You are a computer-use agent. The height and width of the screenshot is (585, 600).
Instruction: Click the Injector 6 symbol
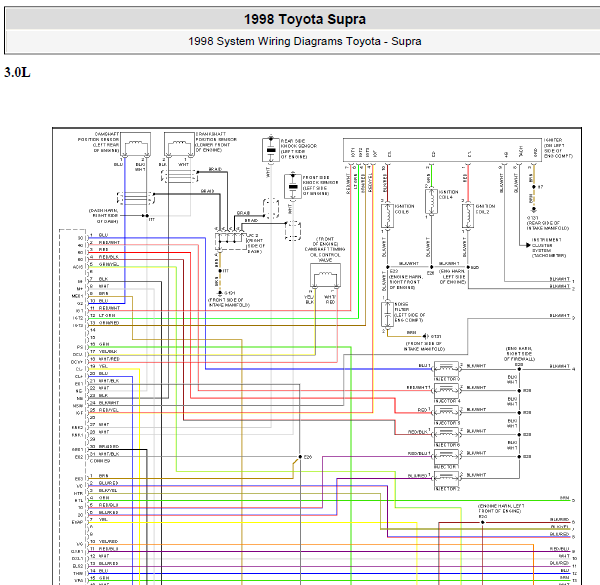point(446,434)
